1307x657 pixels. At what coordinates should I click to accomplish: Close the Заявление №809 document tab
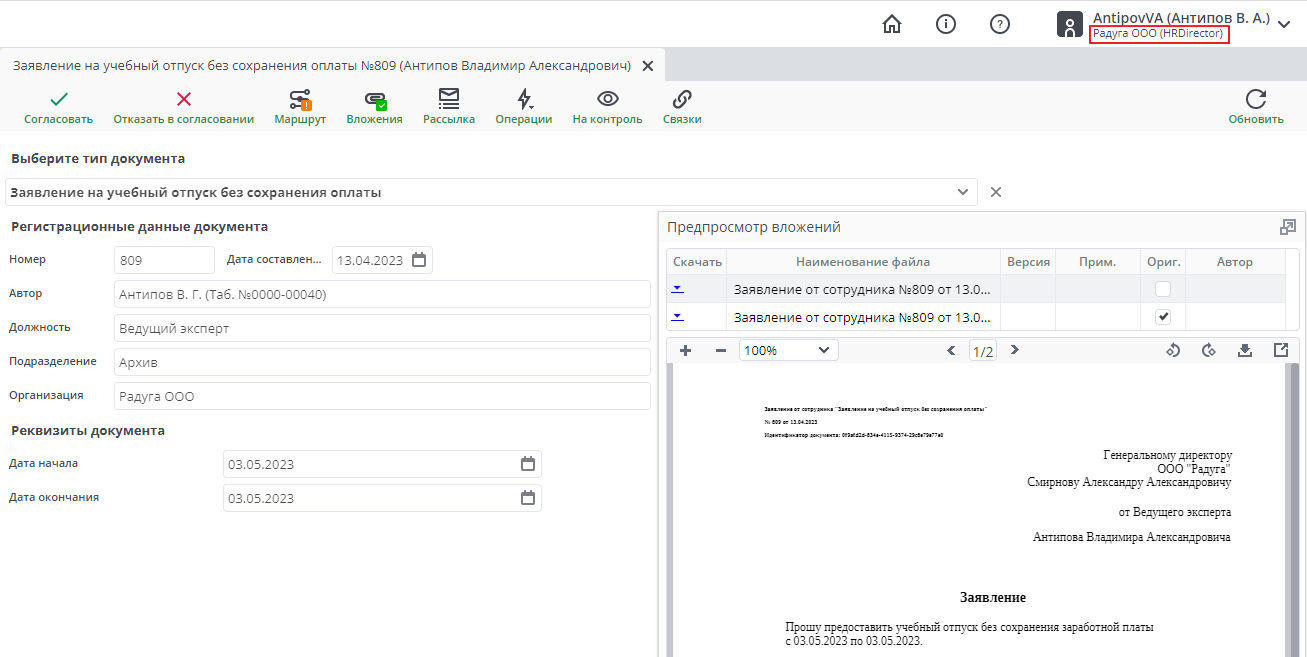[647, 66]
